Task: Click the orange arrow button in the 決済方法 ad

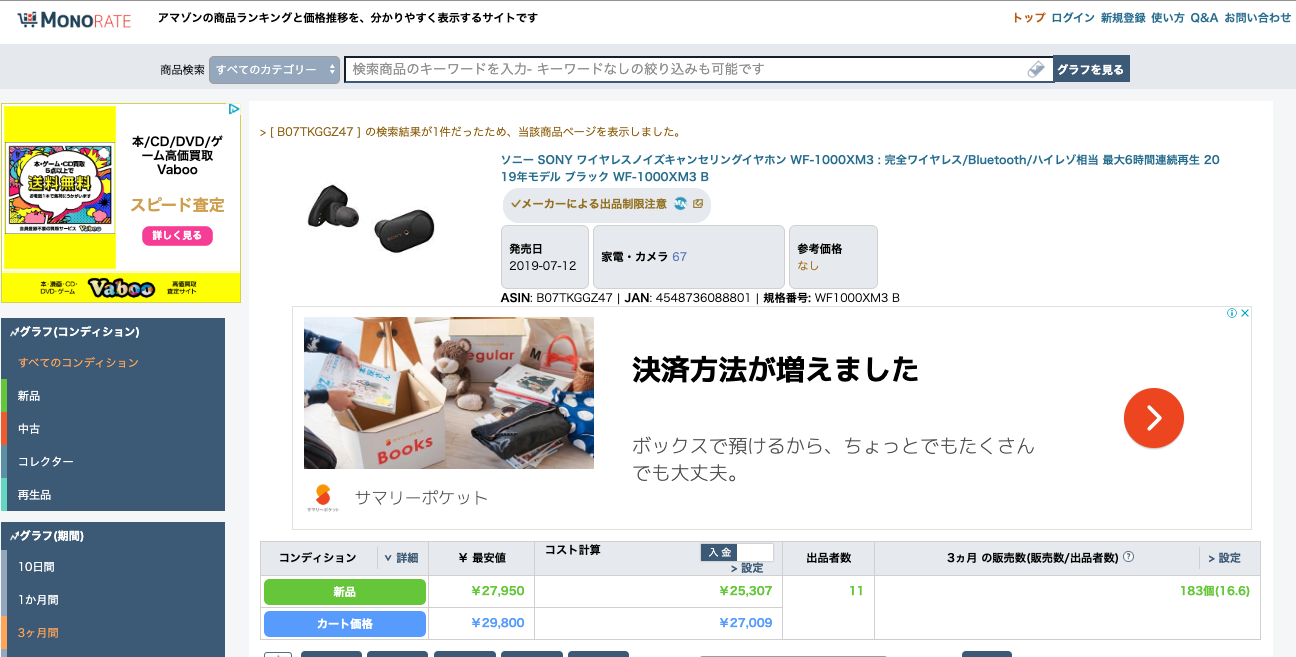Action: click(x=1153, y=417)
